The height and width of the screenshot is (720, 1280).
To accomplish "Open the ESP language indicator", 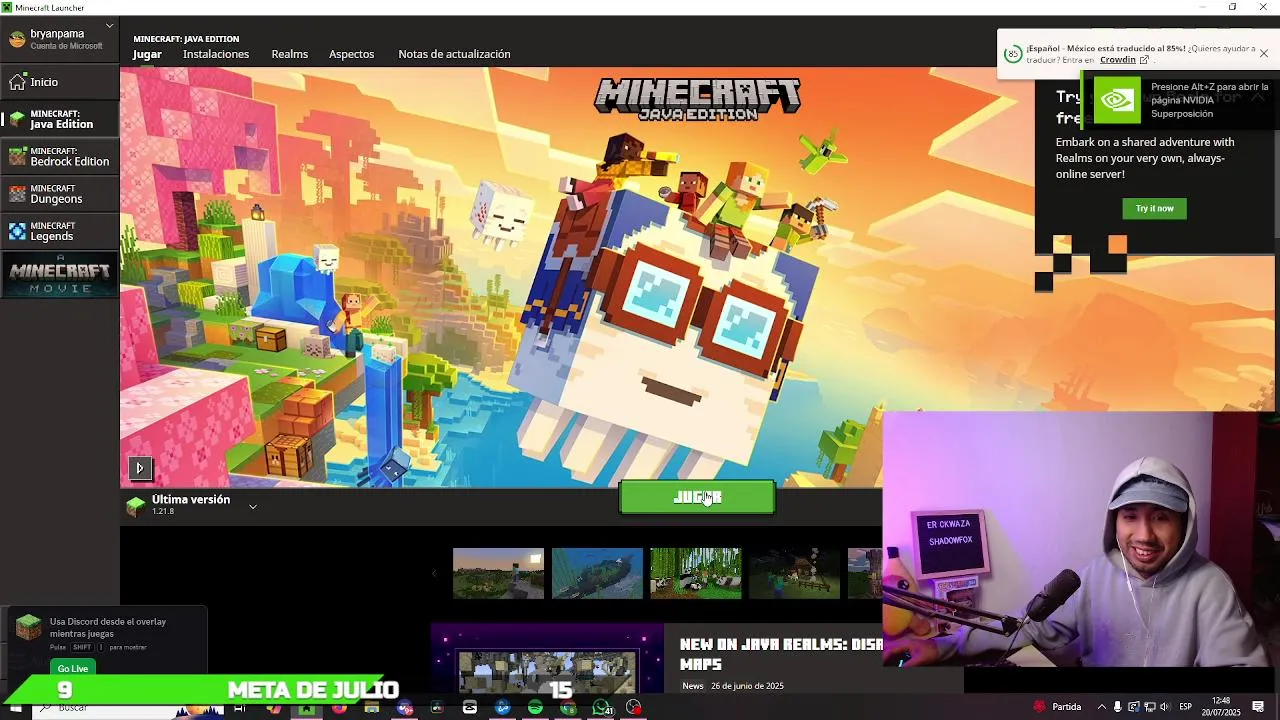I will click(1186, 707).
